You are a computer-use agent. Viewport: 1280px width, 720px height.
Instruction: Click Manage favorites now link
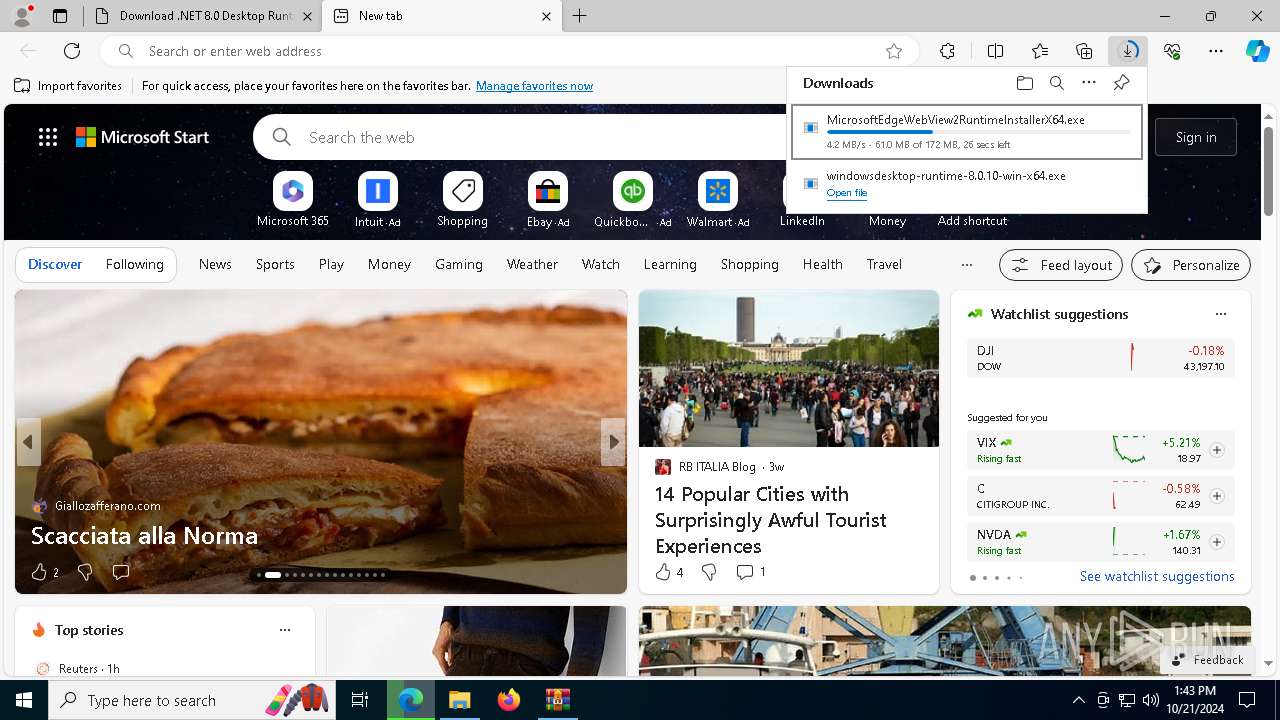tap(534, 86)
